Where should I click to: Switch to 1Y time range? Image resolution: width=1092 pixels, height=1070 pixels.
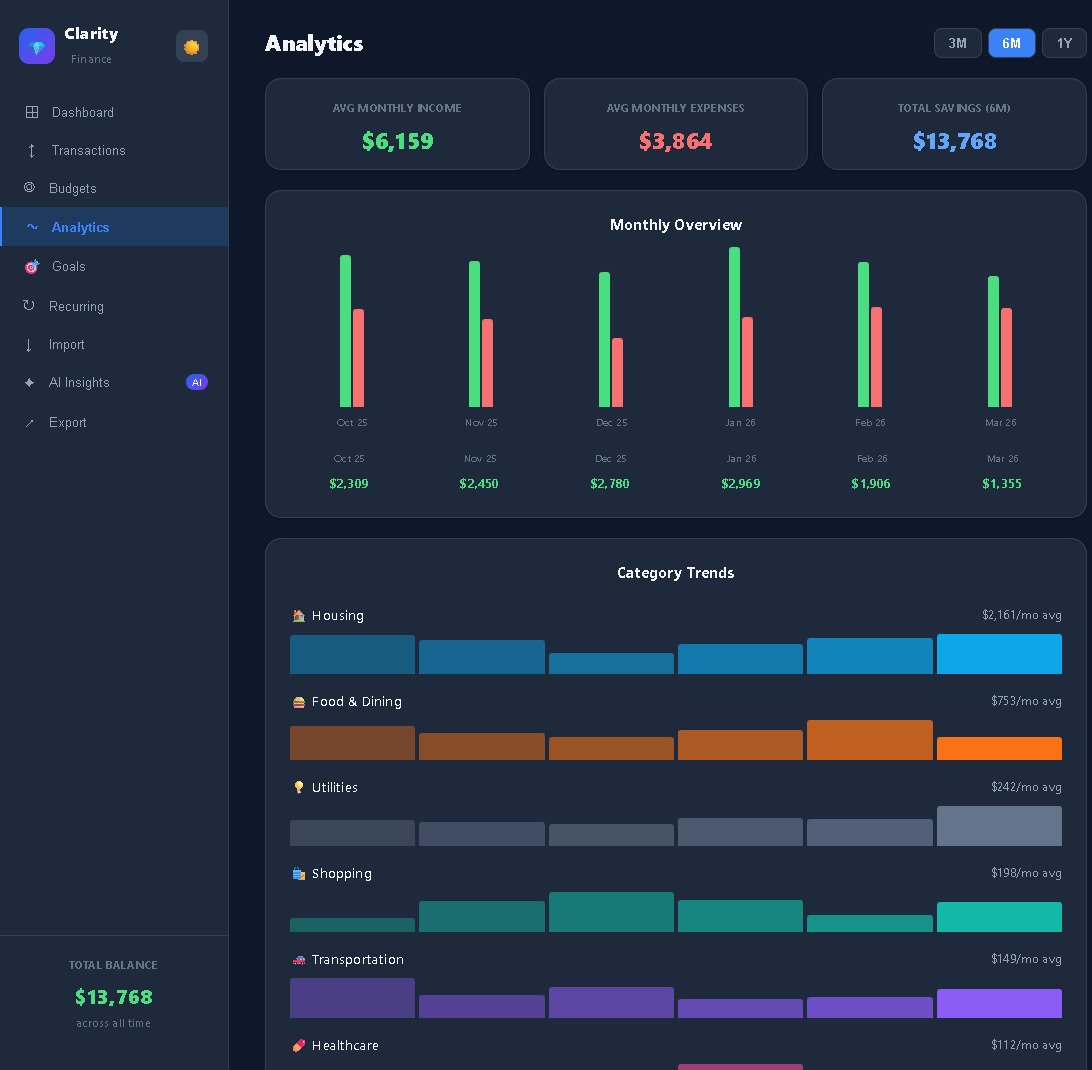[1064, 43]
